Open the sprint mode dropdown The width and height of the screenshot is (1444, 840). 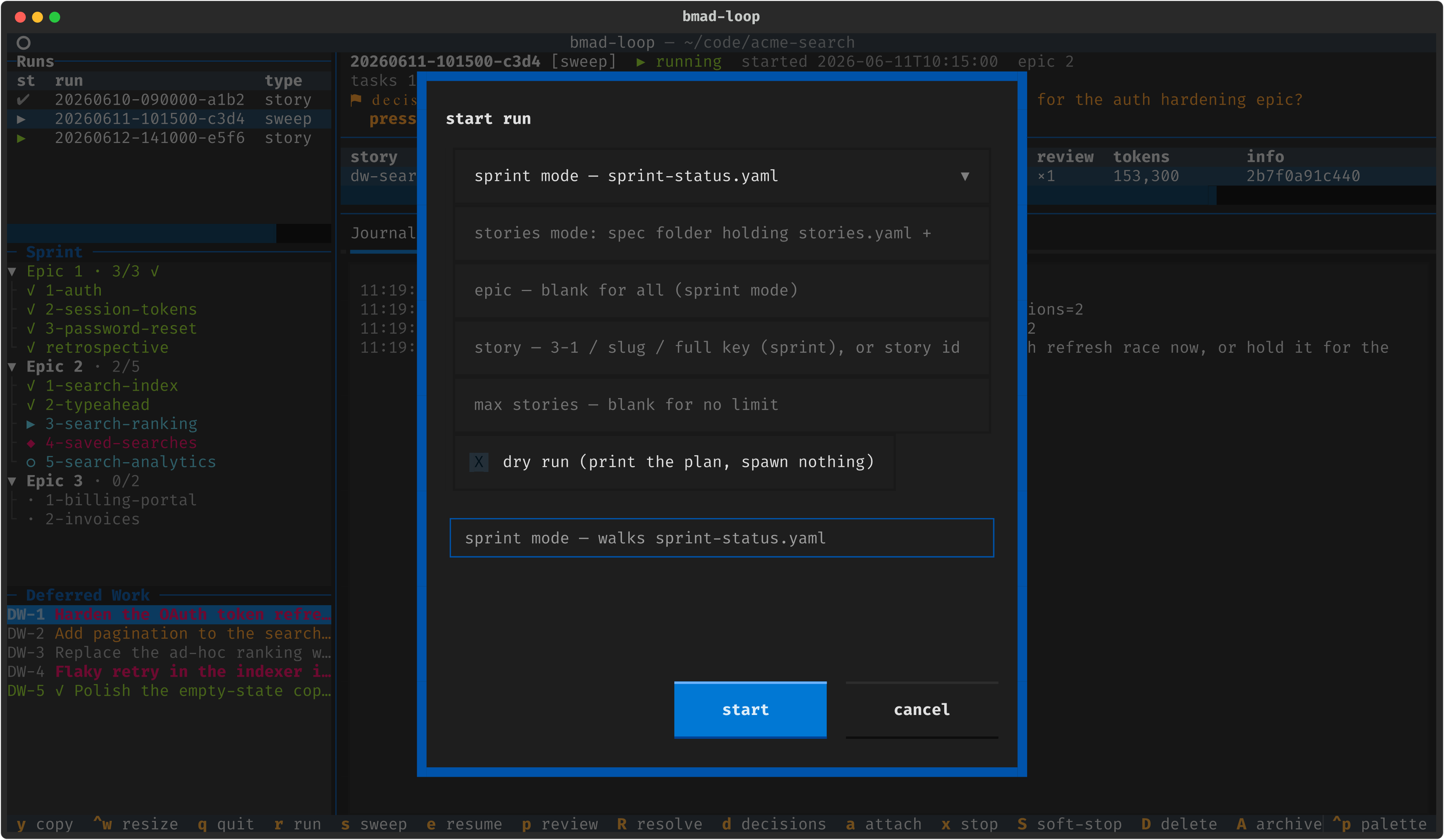722,176
